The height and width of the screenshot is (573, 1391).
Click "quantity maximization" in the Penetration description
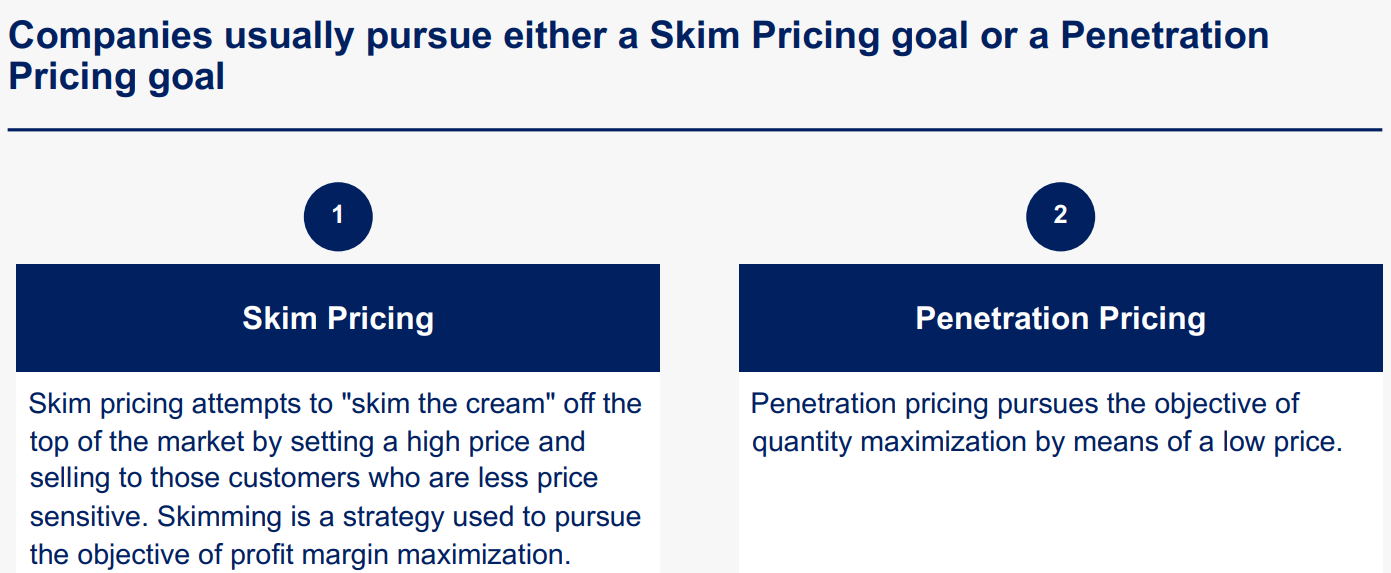[x=889, y=442]
